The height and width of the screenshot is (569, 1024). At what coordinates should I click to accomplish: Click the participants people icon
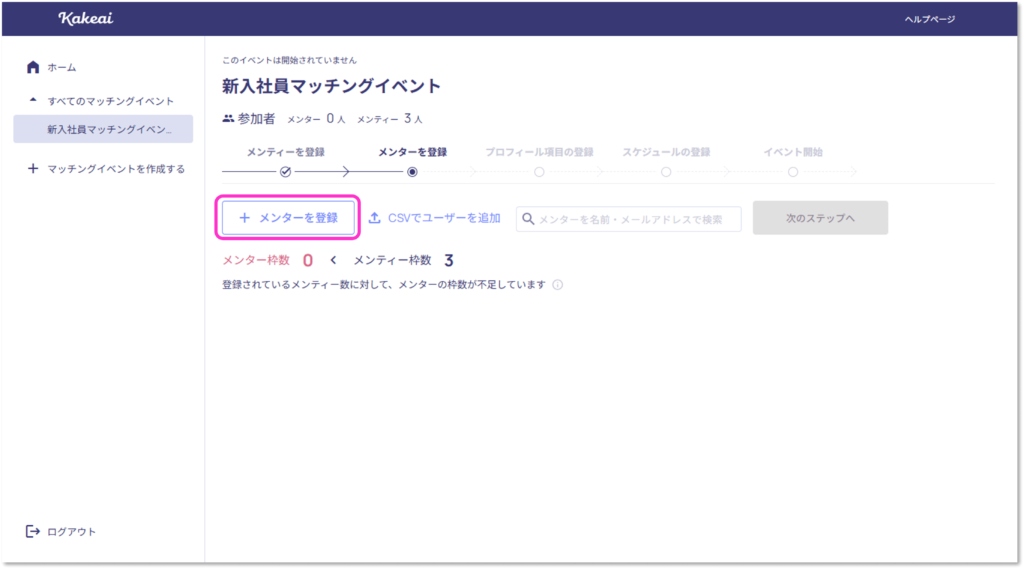point(228,119)
